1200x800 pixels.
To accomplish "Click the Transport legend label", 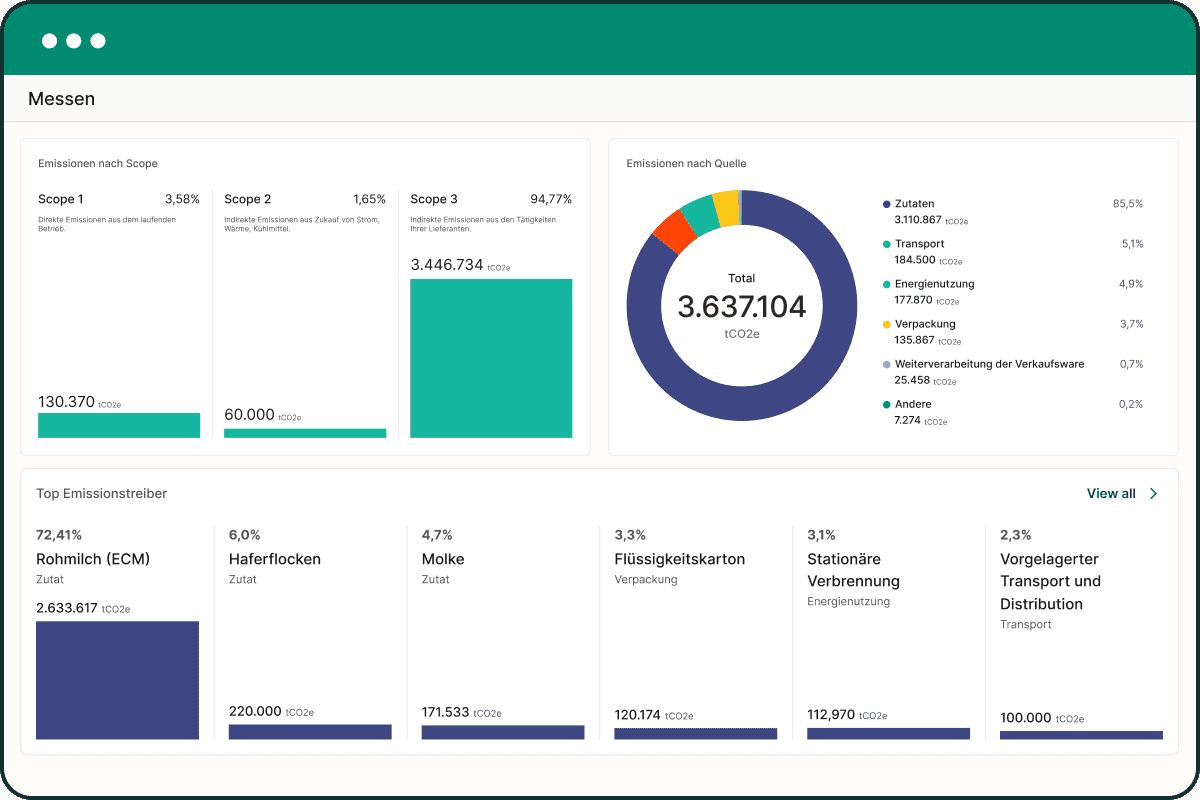I will tap(920, 244).
